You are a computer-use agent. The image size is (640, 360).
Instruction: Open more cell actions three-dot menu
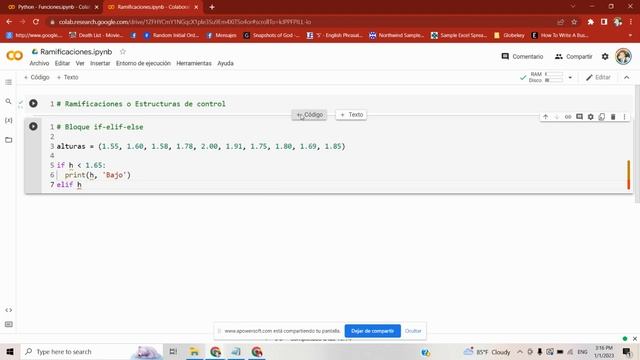click(x=624, y=117)
